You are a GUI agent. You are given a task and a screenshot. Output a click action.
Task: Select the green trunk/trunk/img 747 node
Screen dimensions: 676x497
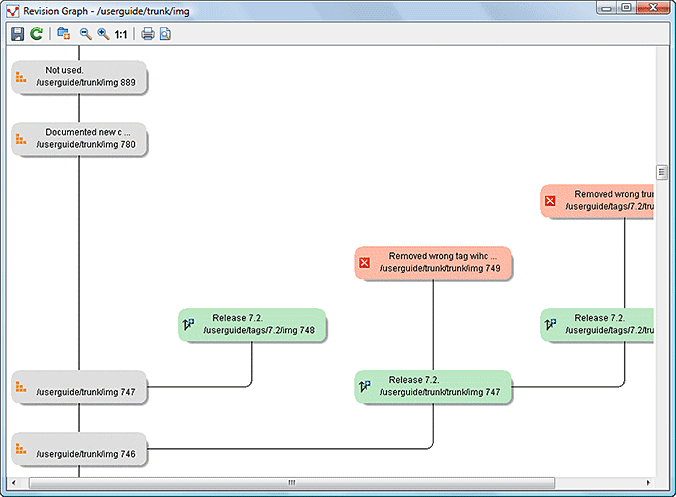coord(433,386)
